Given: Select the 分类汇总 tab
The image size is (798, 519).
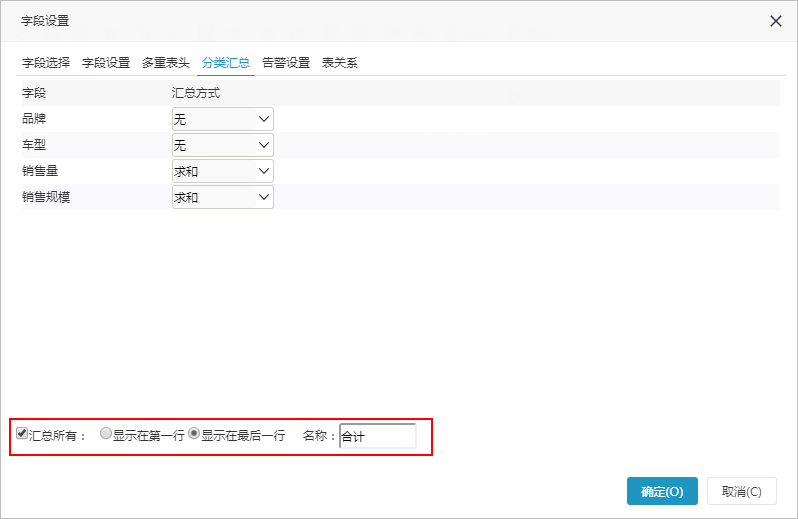Looking at the screenshot, I should (225, 63).
